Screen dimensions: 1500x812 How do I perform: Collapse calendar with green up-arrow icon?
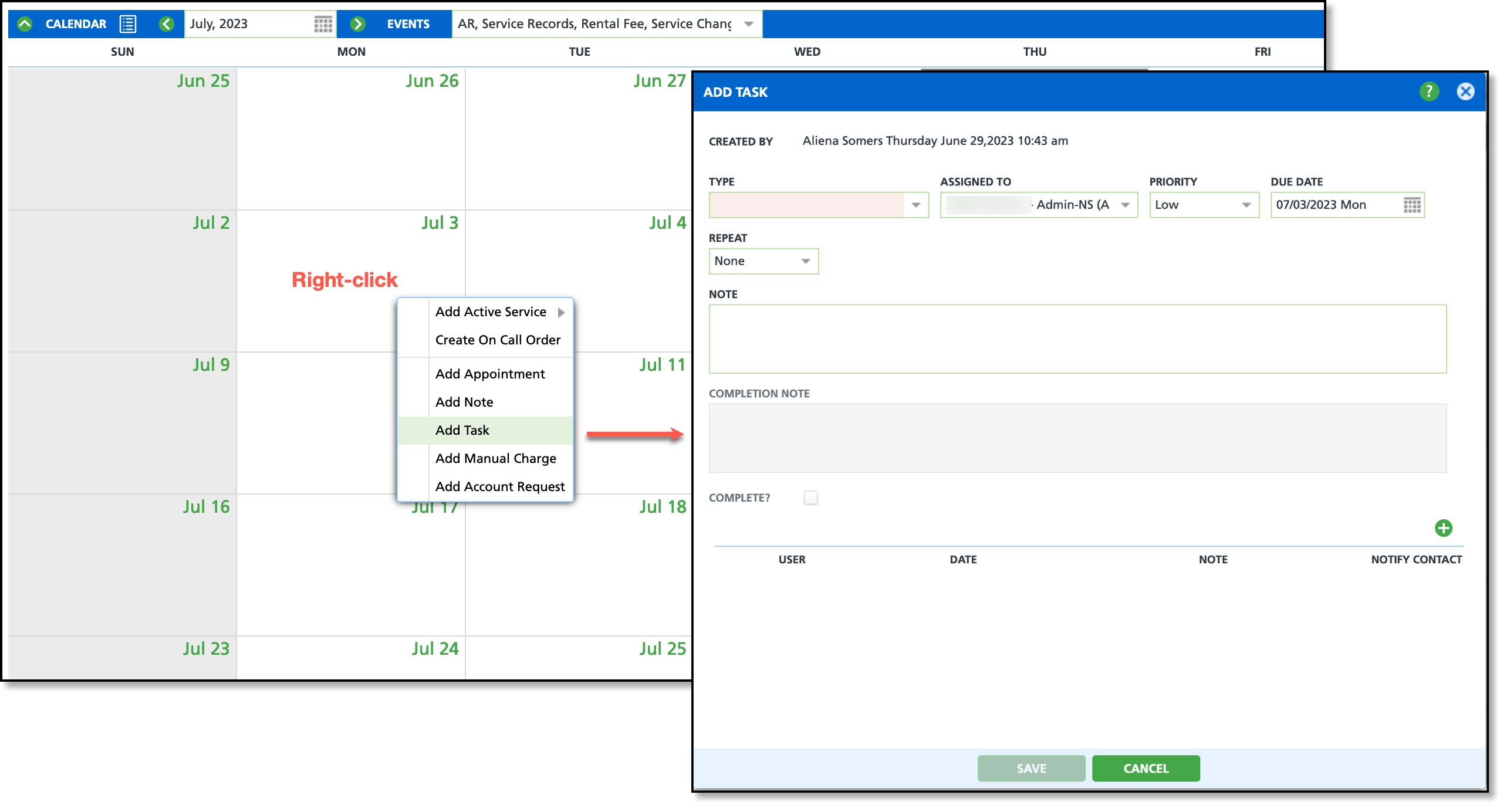pyautogui.click(x=25, y=24)
